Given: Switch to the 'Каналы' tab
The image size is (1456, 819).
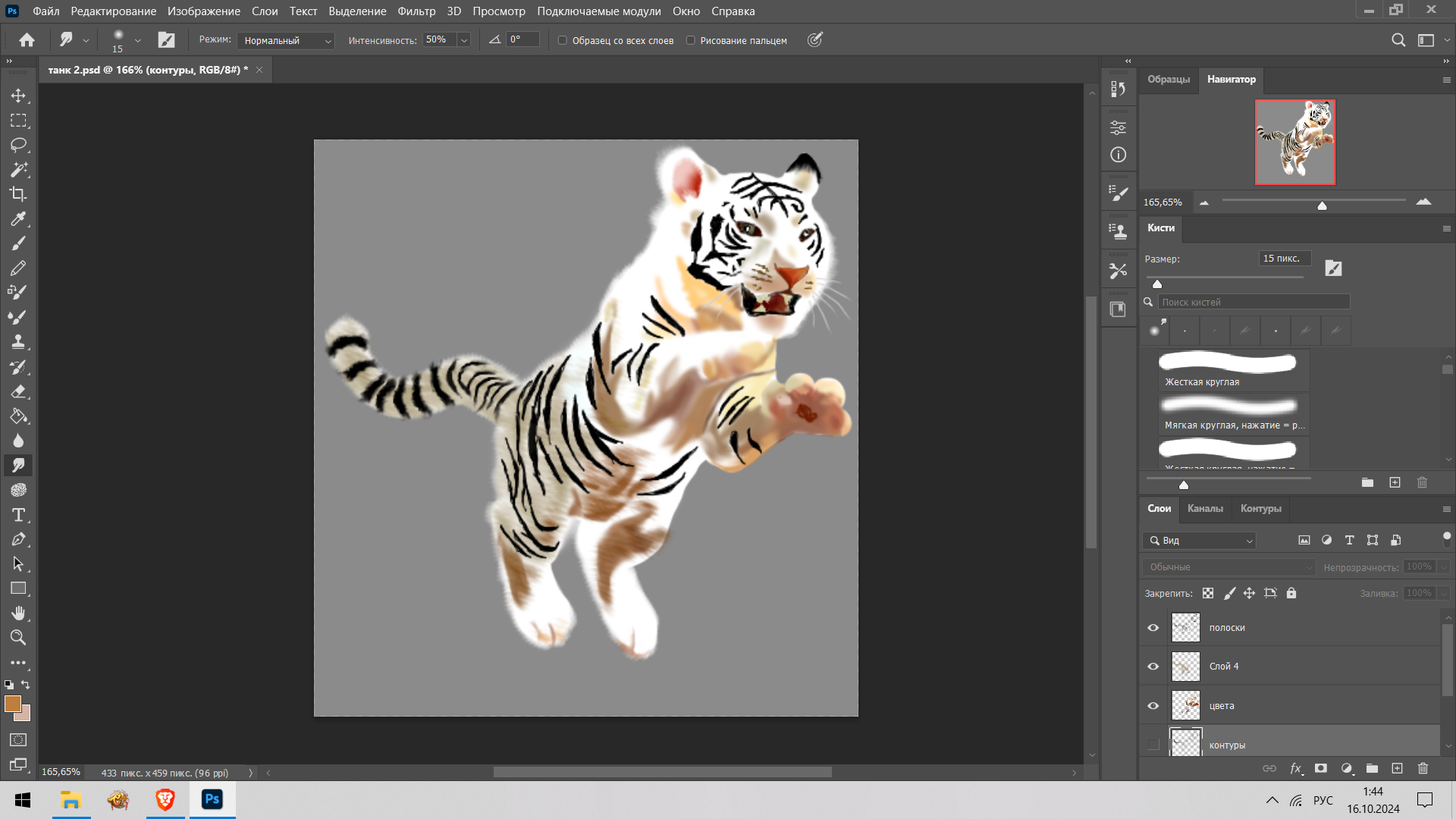Looking at the screenshot, I should click(1205, 509).
